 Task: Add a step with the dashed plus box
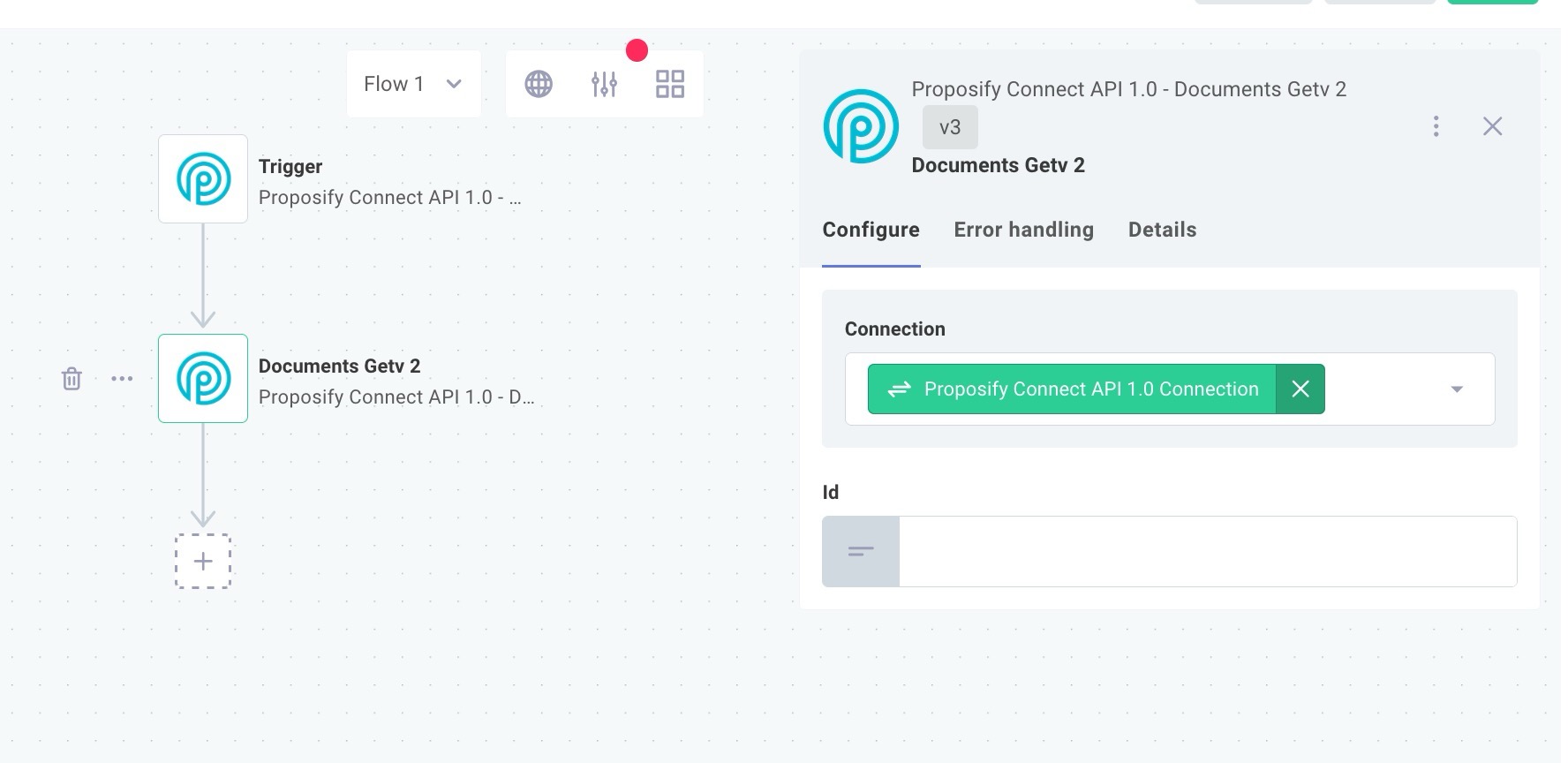tap(203, 561)
